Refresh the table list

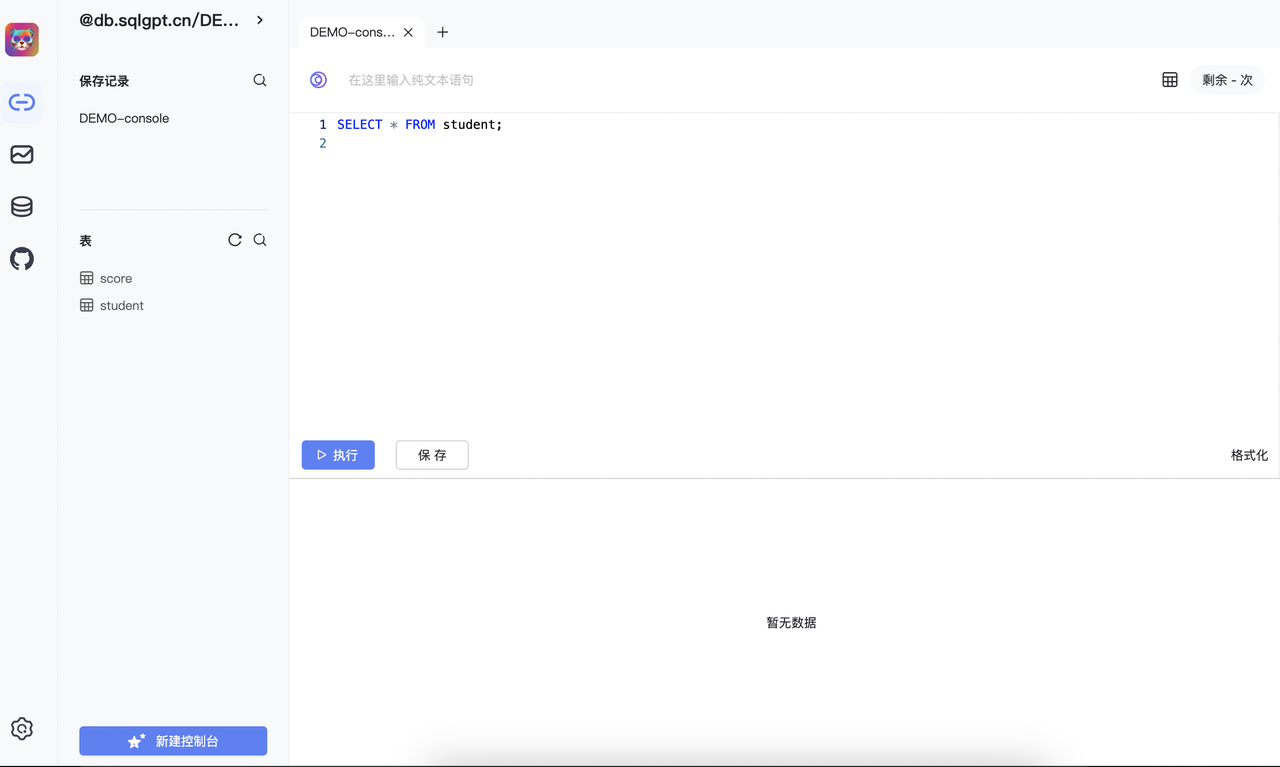235,240
